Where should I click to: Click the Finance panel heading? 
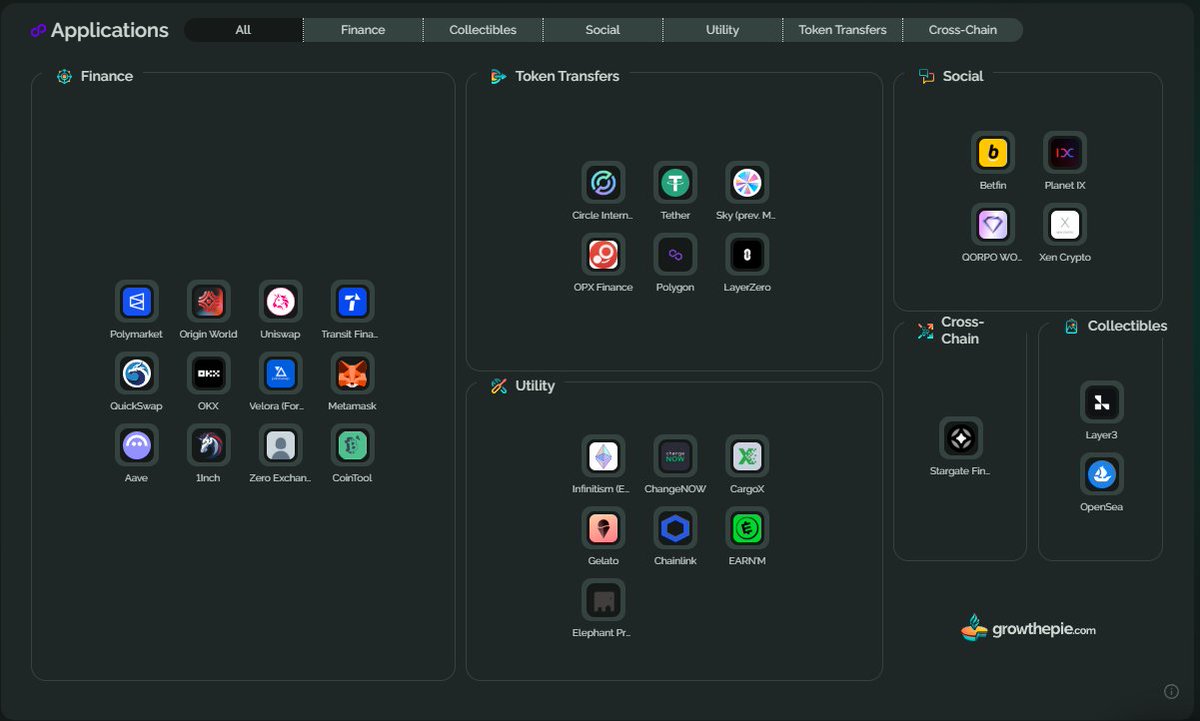[x=107, y=76]
